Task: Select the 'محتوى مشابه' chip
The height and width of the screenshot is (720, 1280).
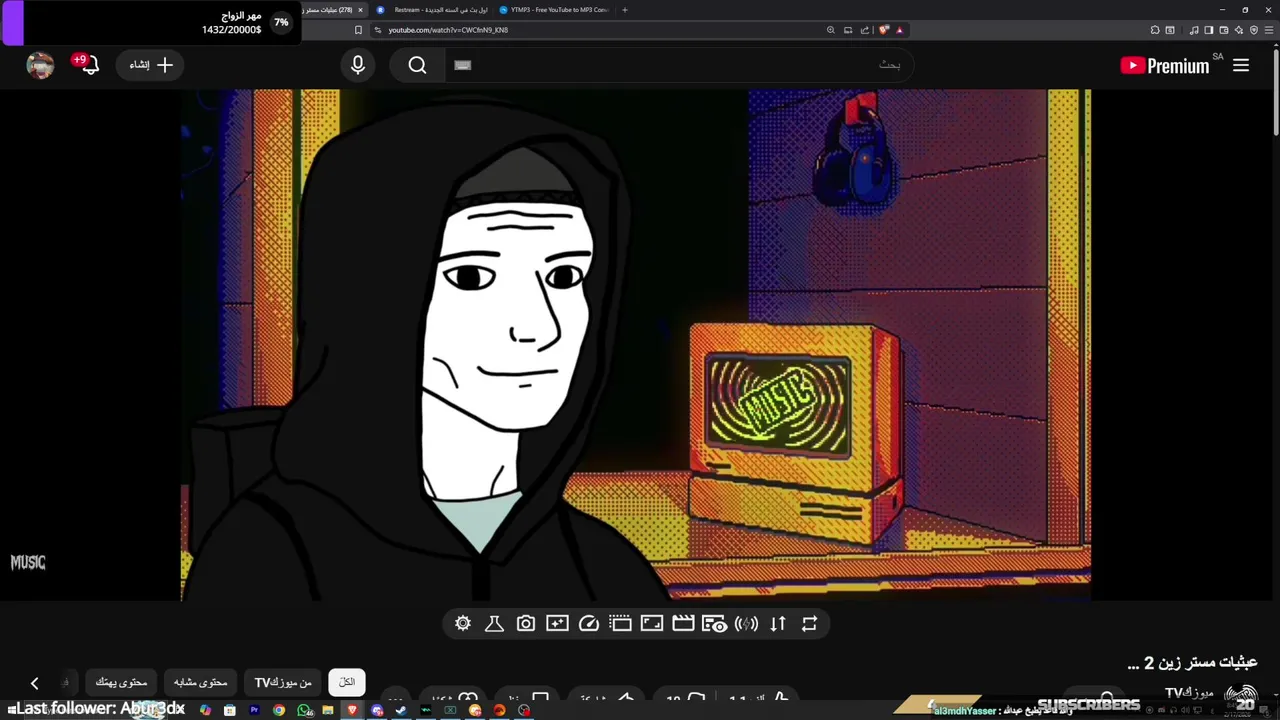Action: tap(200, 682)
